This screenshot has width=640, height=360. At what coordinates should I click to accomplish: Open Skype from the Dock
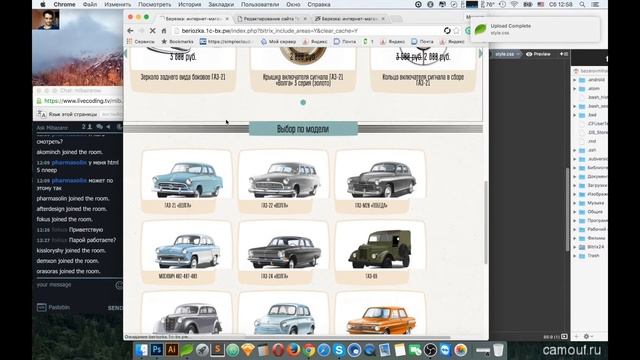[339, 350]
